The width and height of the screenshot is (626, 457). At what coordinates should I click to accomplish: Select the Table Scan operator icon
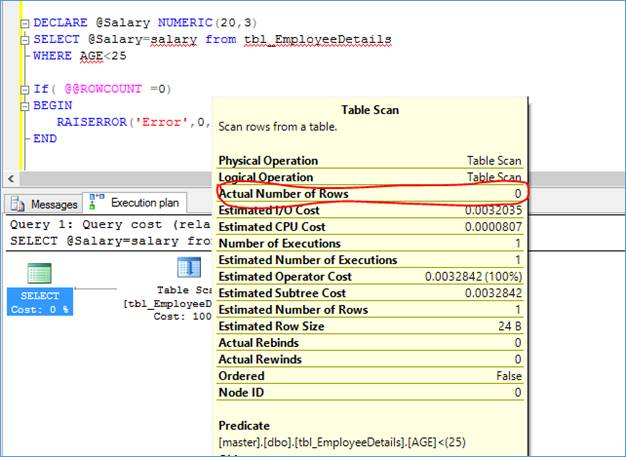(x=189, y=267)
